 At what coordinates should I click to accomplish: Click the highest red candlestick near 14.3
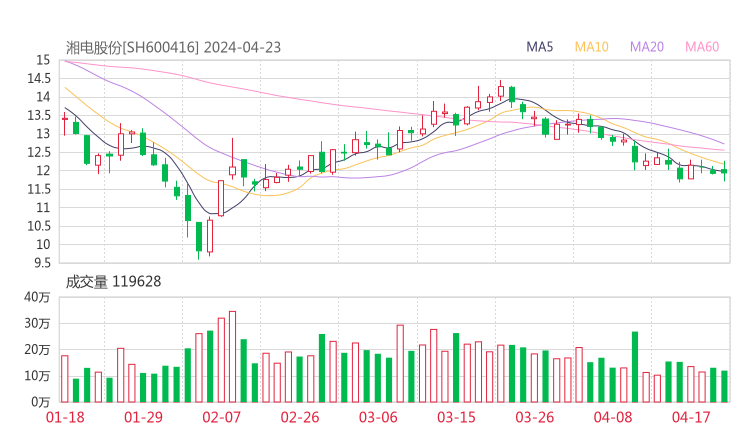point(501,91)
